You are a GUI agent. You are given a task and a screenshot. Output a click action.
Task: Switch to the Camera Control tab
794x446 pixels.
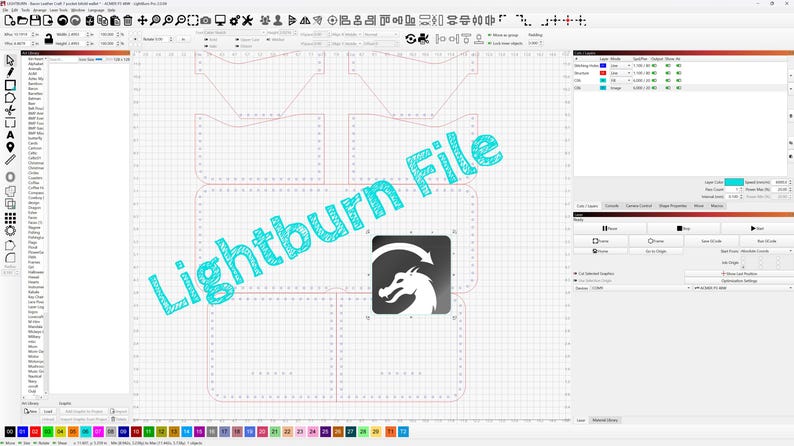639,206
